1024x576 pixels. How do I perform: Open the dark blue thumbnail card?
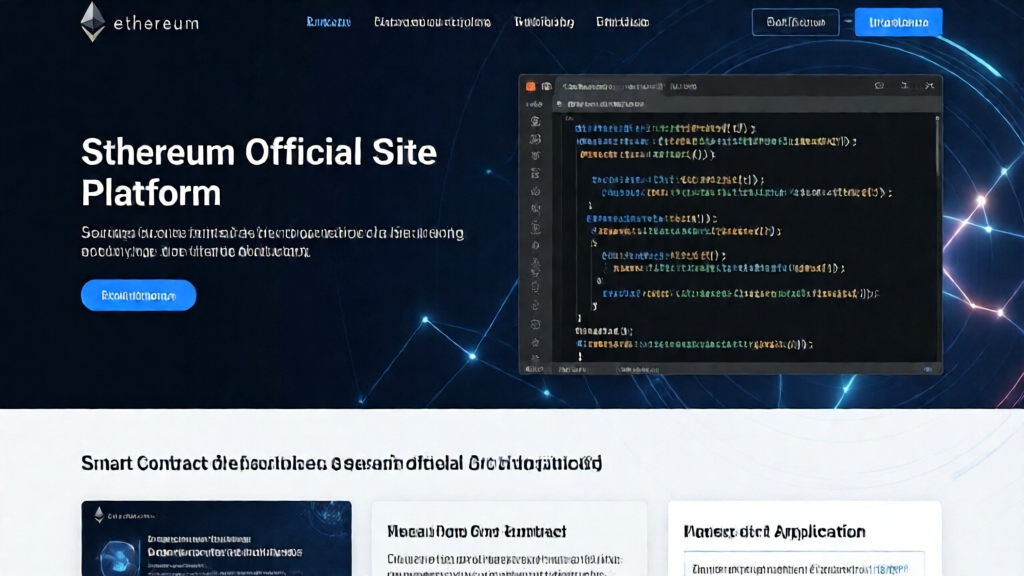[x=216, y=539]
